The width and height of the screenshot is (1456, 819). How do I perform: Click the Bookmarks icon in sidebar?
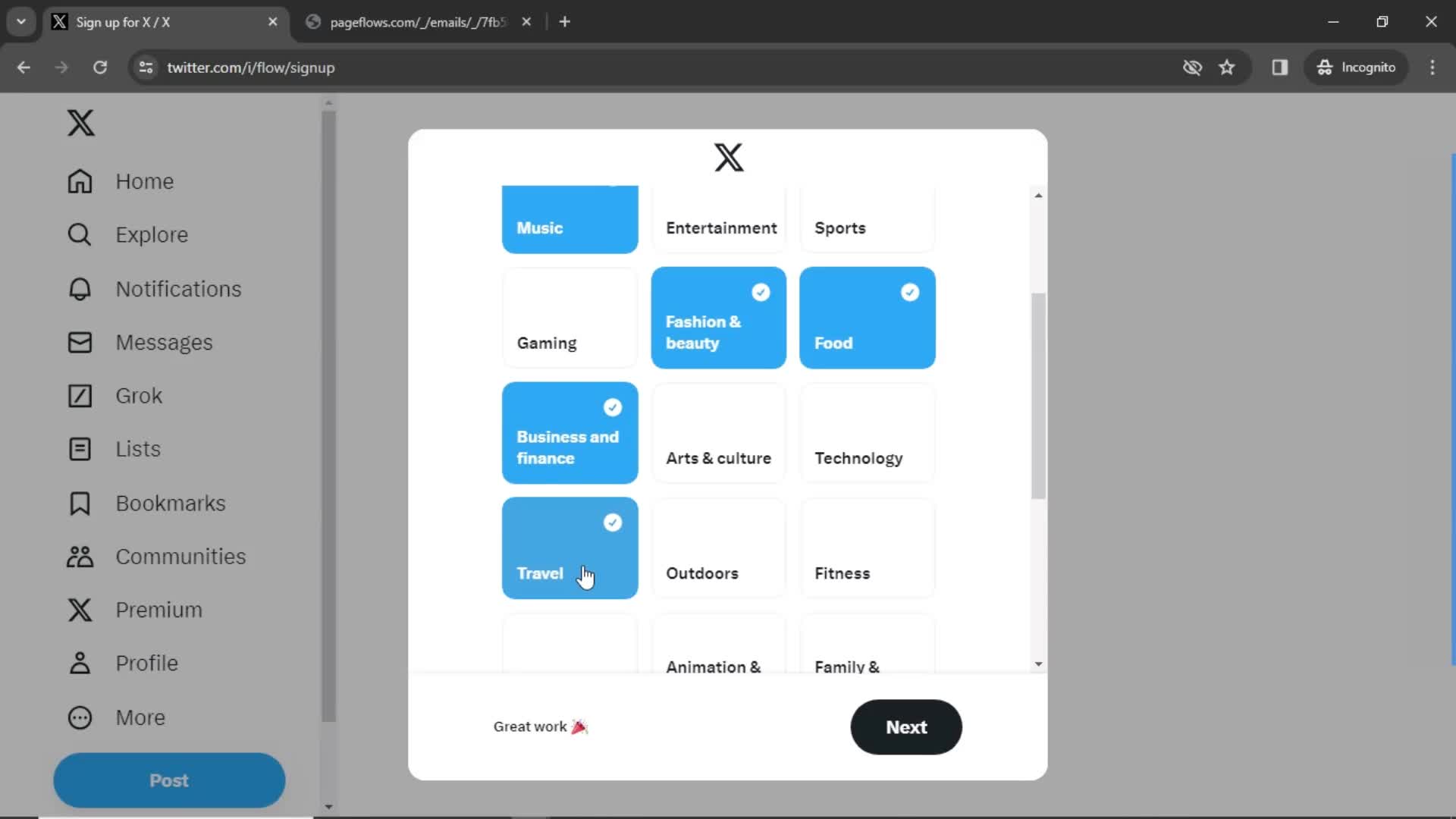click(x=79, y=503)
